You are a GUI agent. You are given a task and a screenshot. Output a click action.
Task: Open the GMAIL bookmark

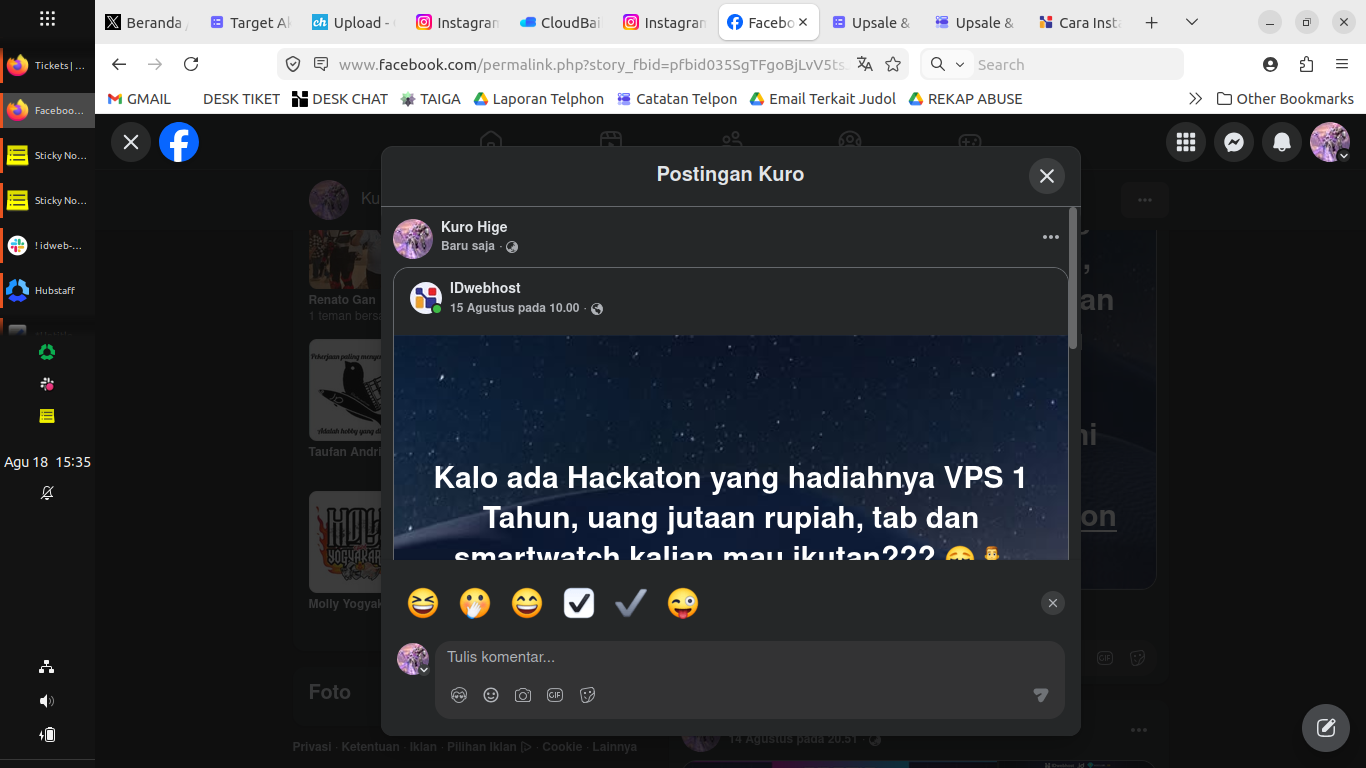click(x=139, y=99)
